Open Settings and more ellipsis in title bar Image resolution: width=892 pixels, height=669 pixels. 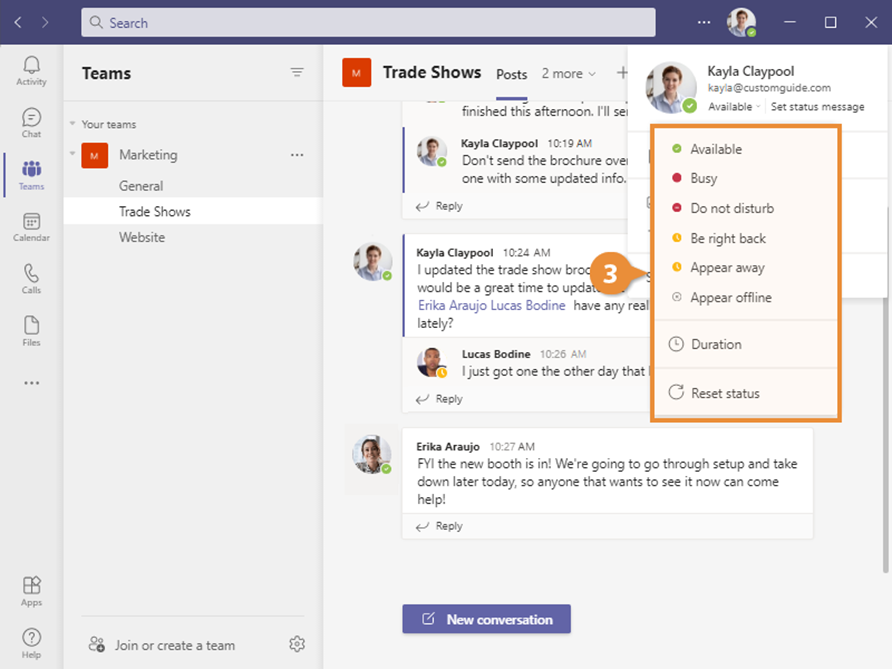tap(704, 22)
